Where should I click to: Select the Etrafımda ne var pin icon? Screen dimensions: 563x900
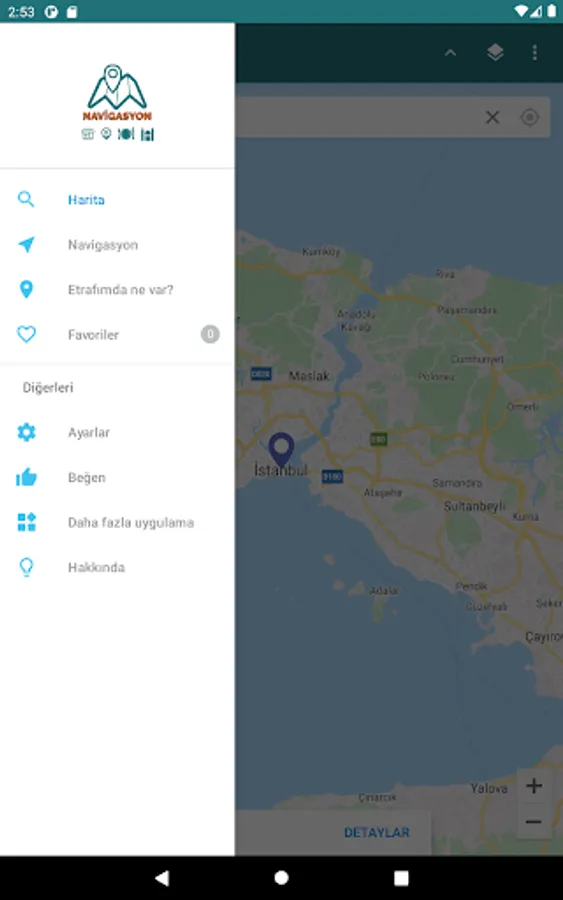click(x=26, y=289)
